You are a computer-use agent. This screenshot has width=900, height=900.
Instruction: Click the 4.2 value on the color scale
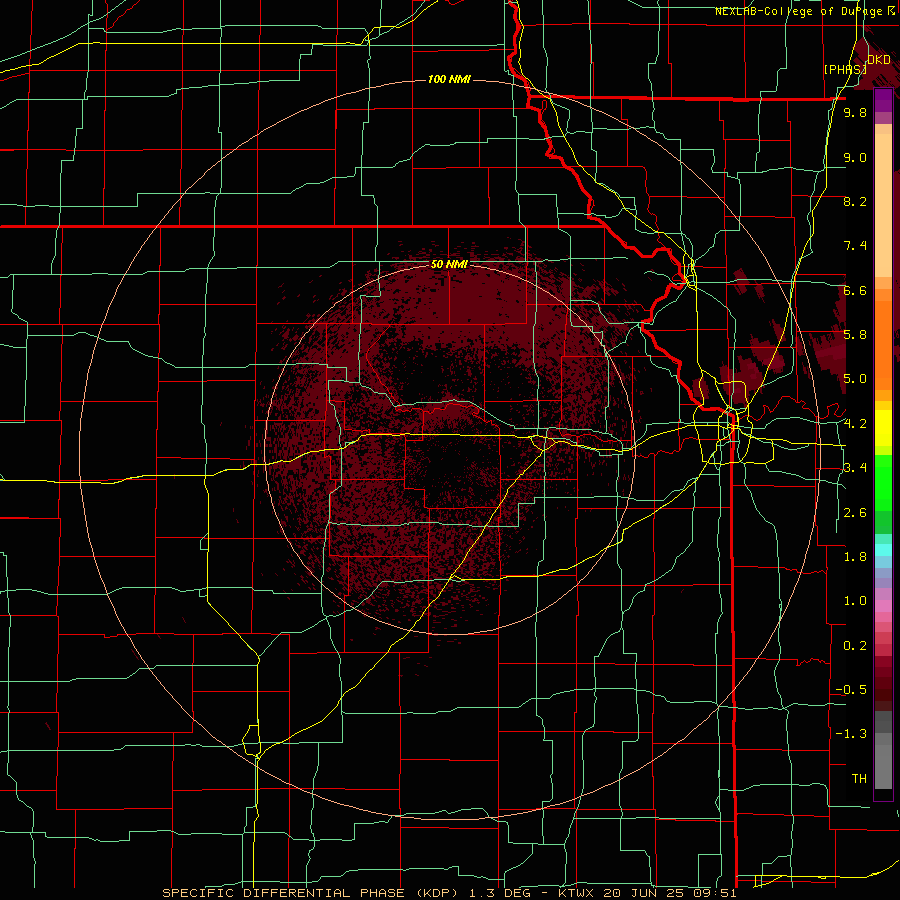(x=855, y=424)
